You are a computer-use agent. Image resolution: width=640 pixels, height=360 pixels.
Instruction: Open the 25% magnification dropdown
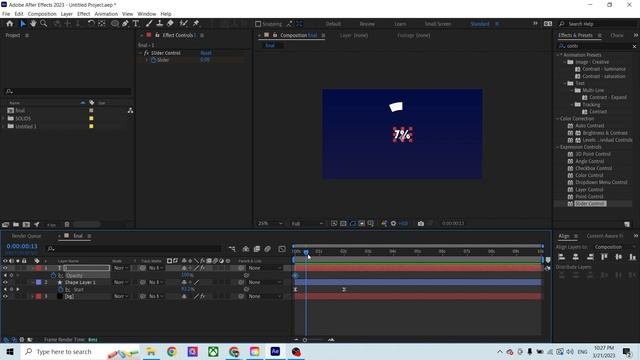(270, 224)
